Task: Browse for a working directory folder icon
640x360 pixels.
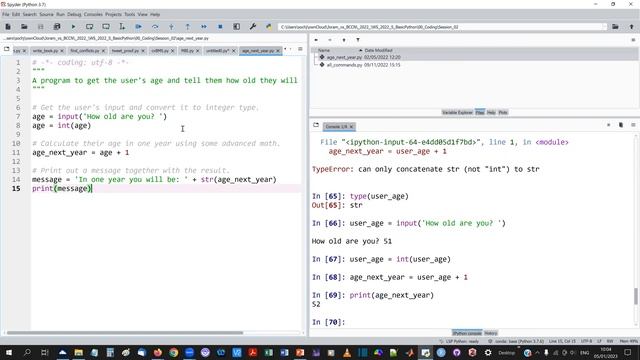Action: click(x=615, y=27)
